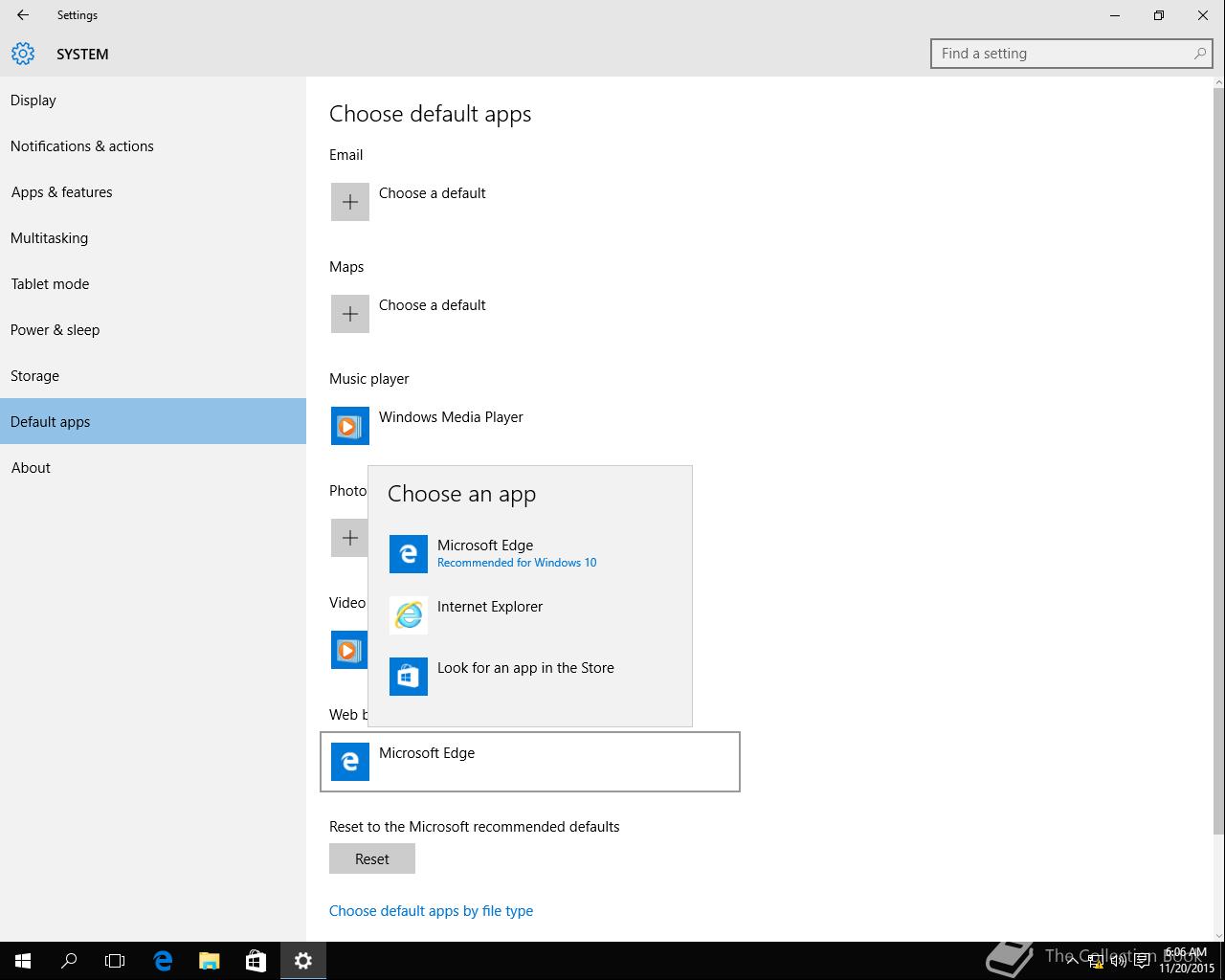1225x980 pixels.
Task: Open the Store from the taskbar
Action: [x=256, y=961]
